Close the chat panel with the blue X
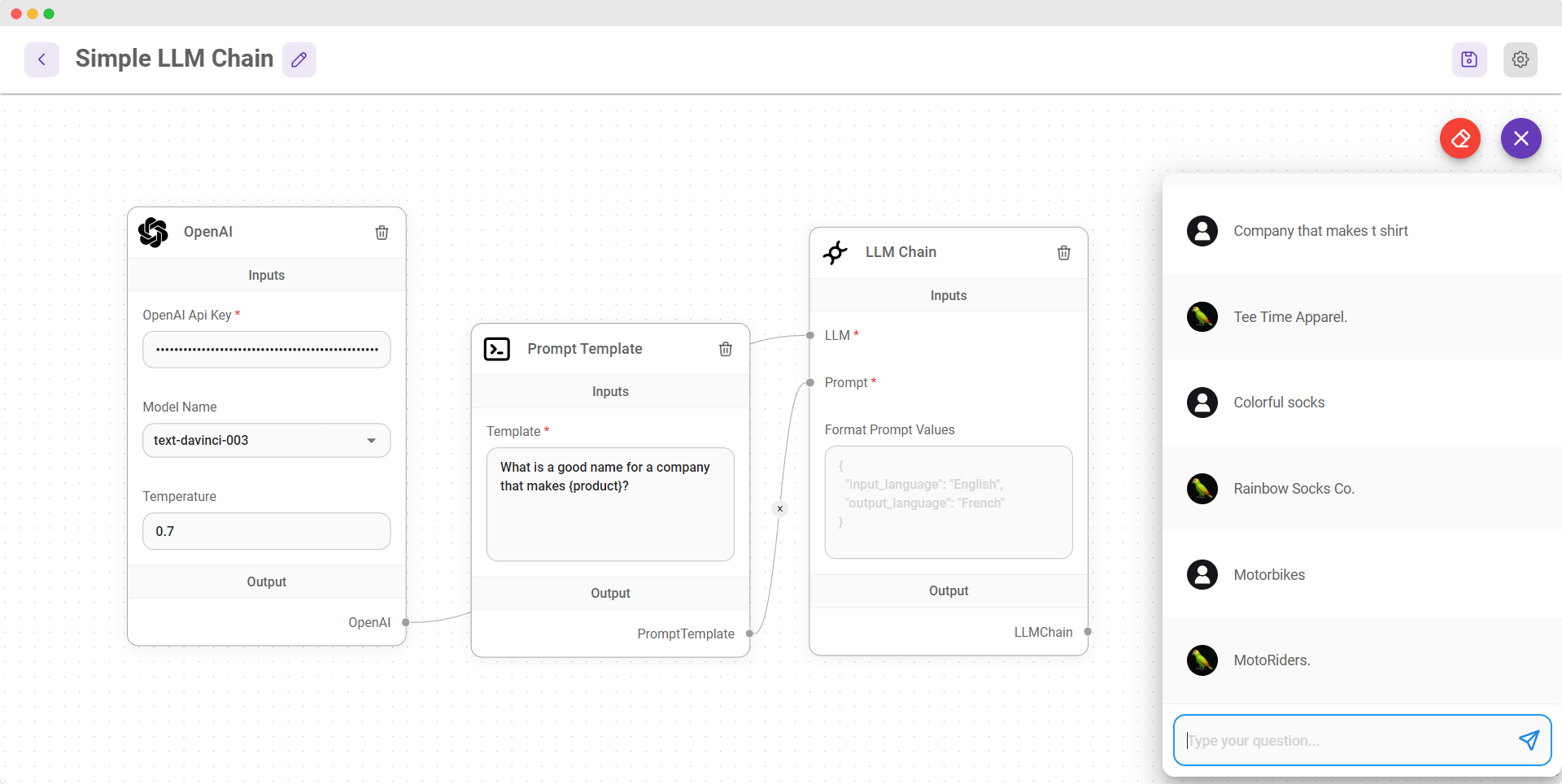The height and width of the screenshot is (784, 1562). tap(1521, 138)
